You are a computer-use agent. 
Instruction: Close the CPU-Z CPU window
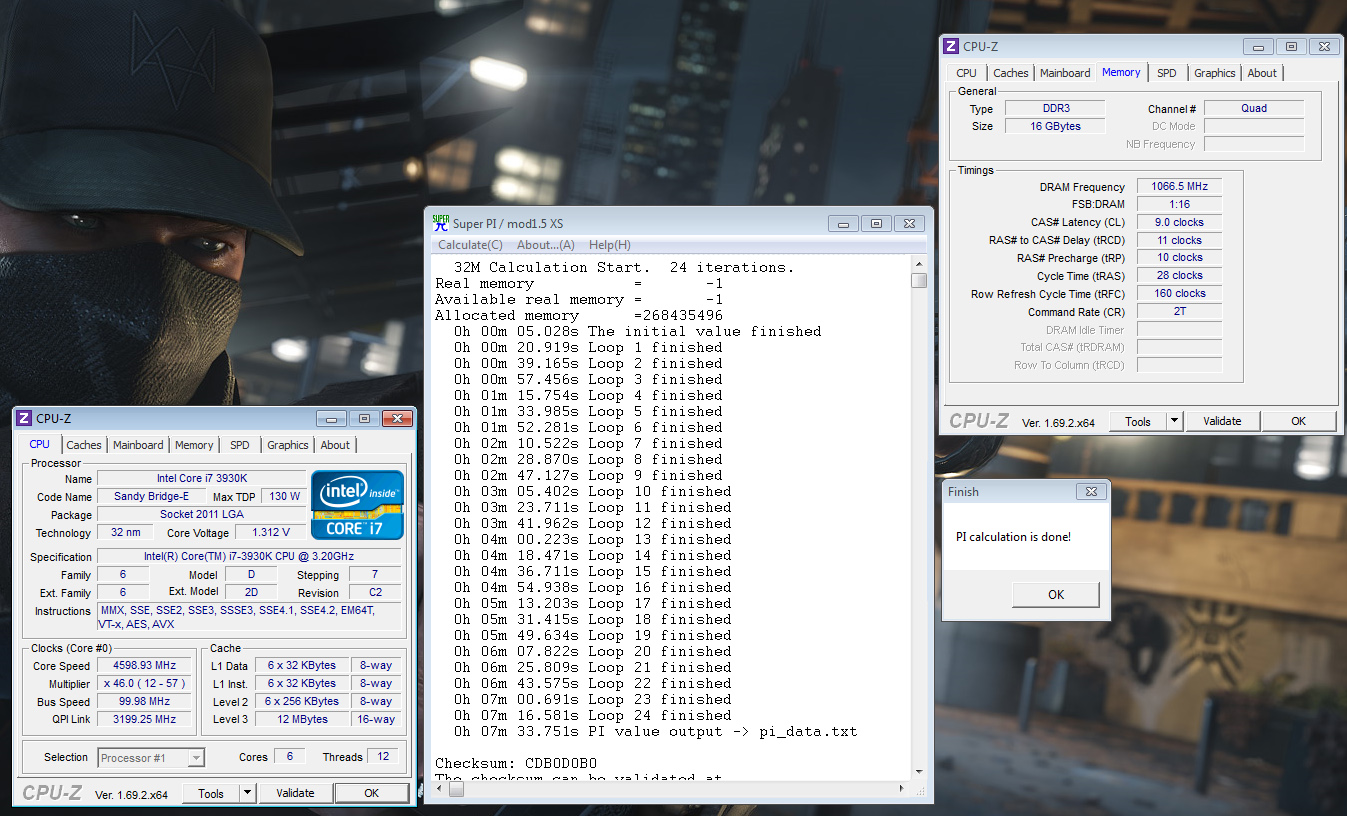397,419
